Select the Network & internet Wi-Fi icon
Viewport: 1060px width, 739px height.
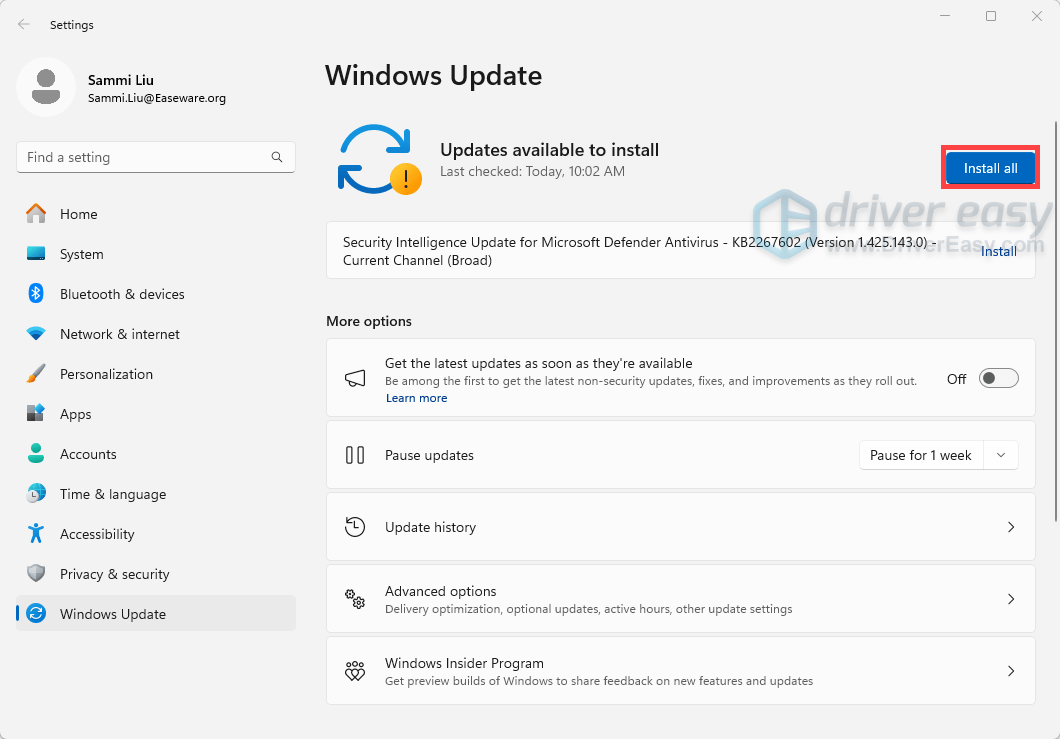(x=36, y=334)
